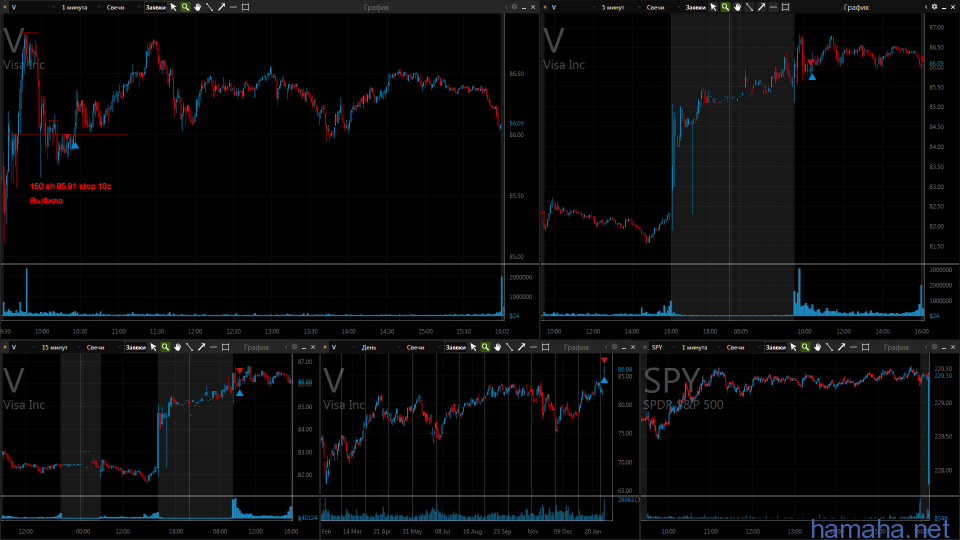Toggle Заявки in the 1 минута V chart

pyautogui.click(x=156, y=7)
